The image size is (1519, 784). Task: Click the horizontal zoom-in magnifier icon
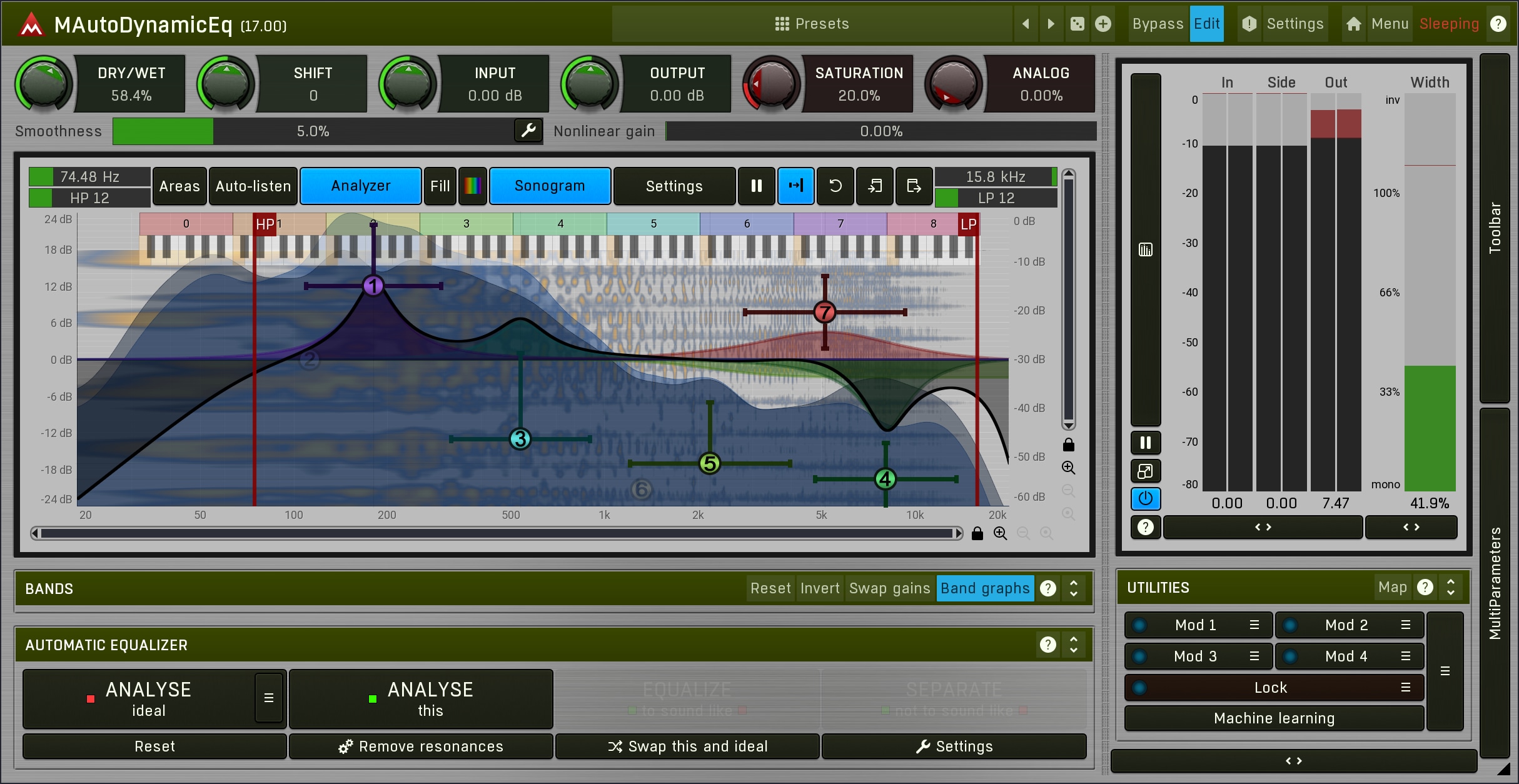1000,533
